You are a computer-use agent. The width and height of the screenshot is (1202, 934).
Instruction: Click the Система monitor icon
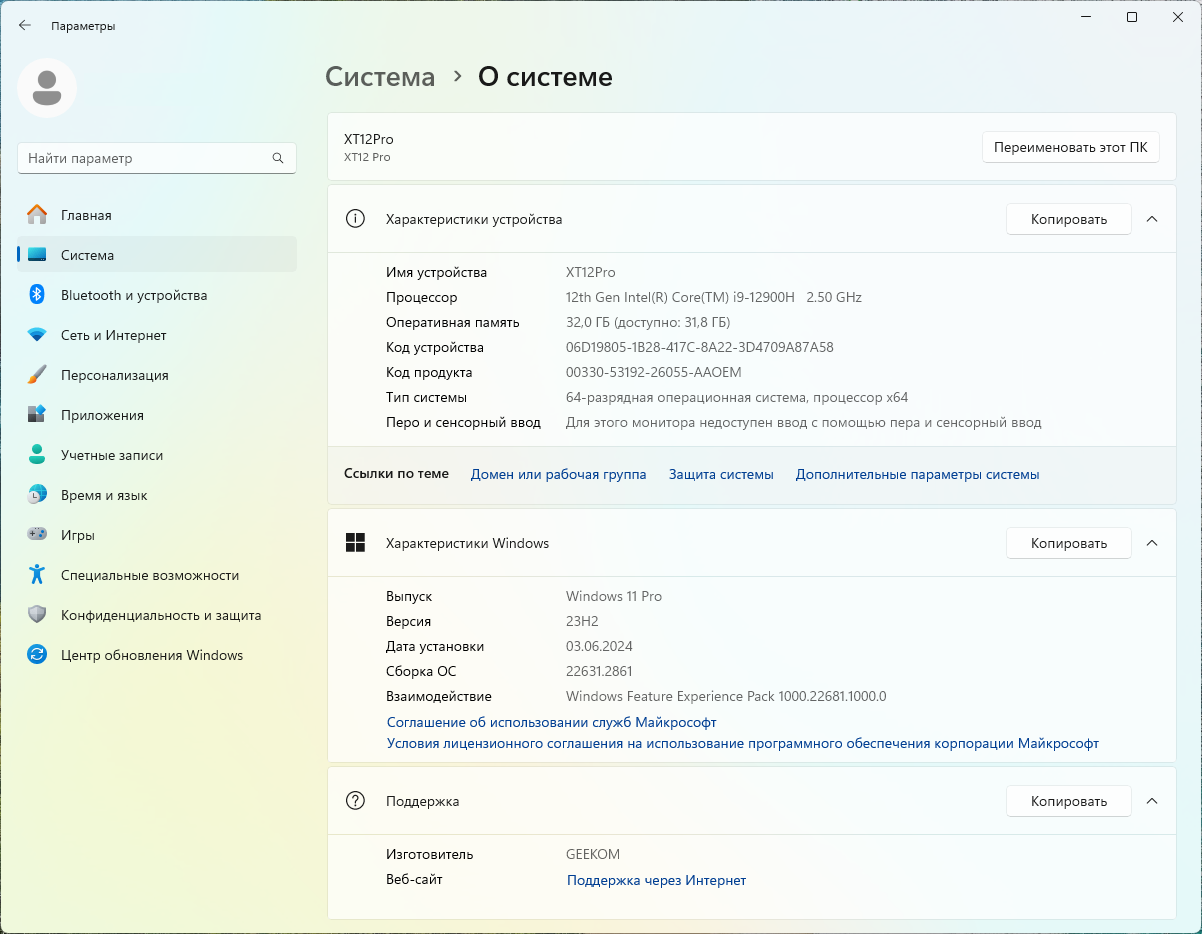[x=37, y=255]
